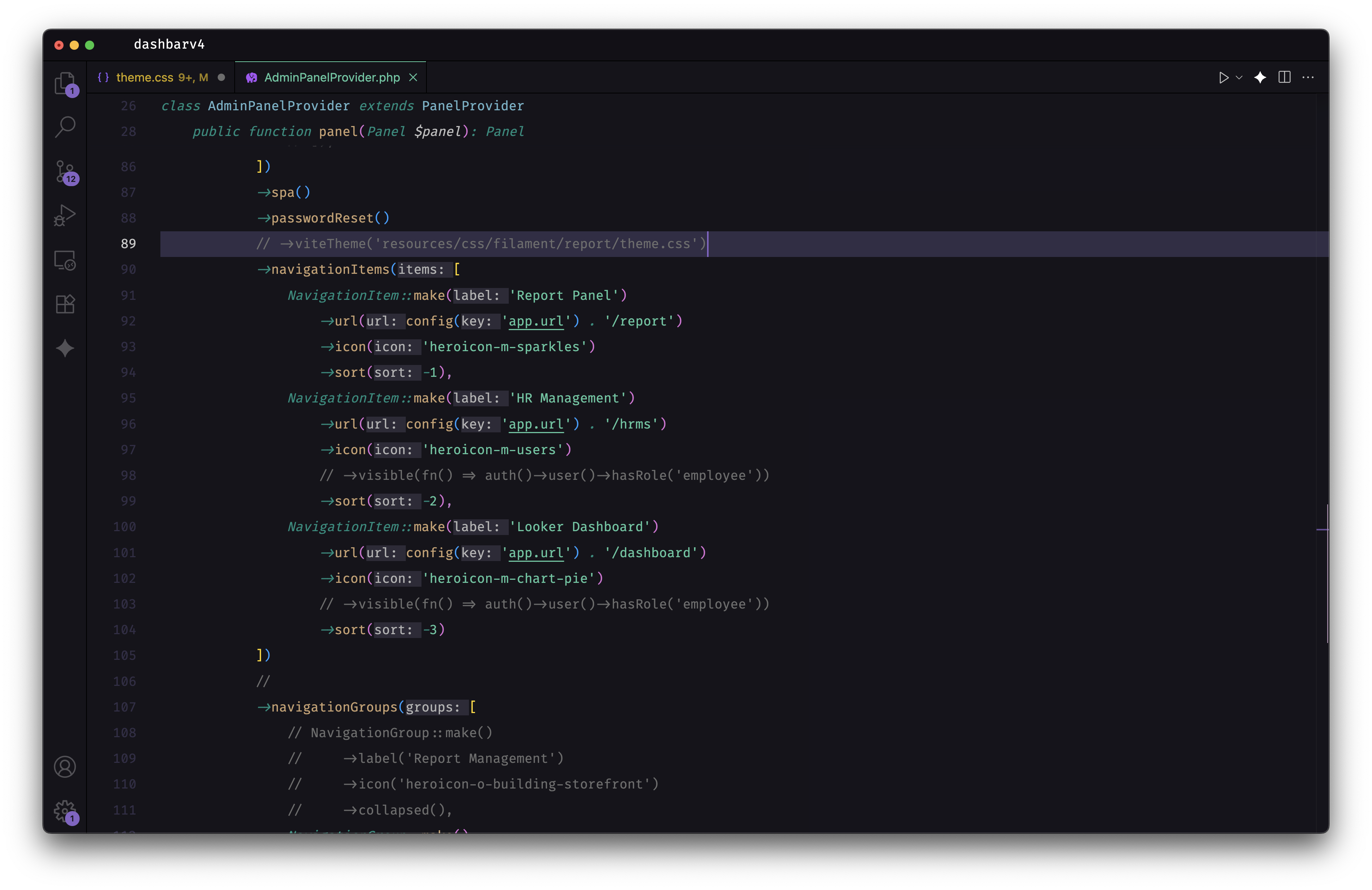Split the editor to the right

tap(1284, 77)
